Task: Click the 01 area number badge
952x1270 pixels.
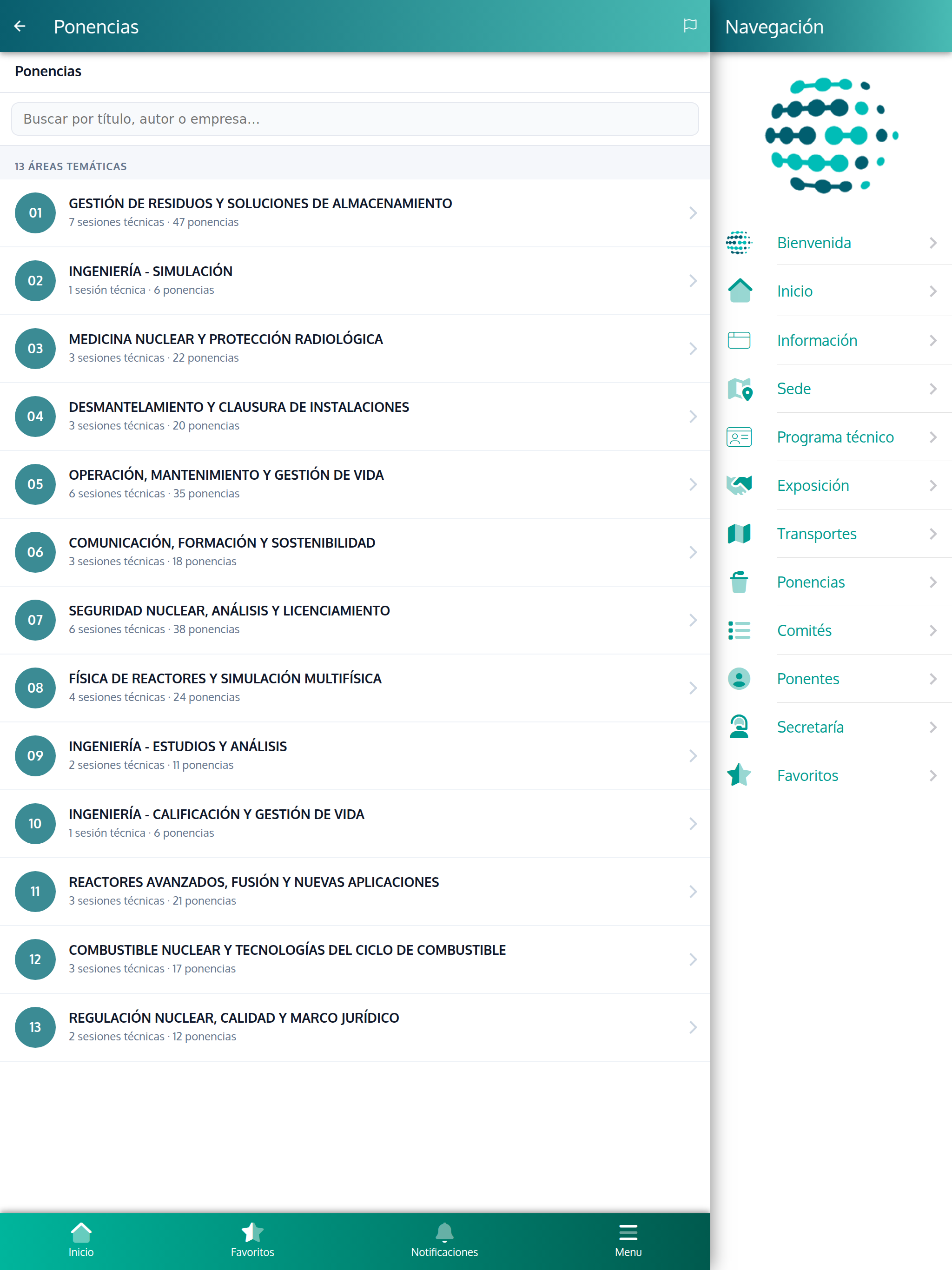Action: point(36,213)
